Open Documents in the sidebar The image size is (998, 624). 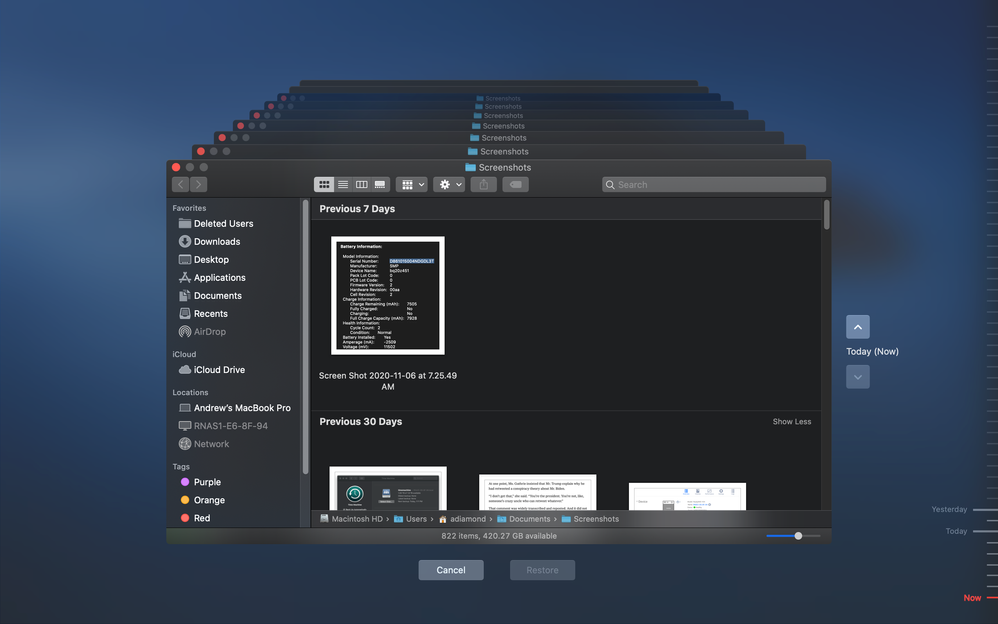[211, 295]
